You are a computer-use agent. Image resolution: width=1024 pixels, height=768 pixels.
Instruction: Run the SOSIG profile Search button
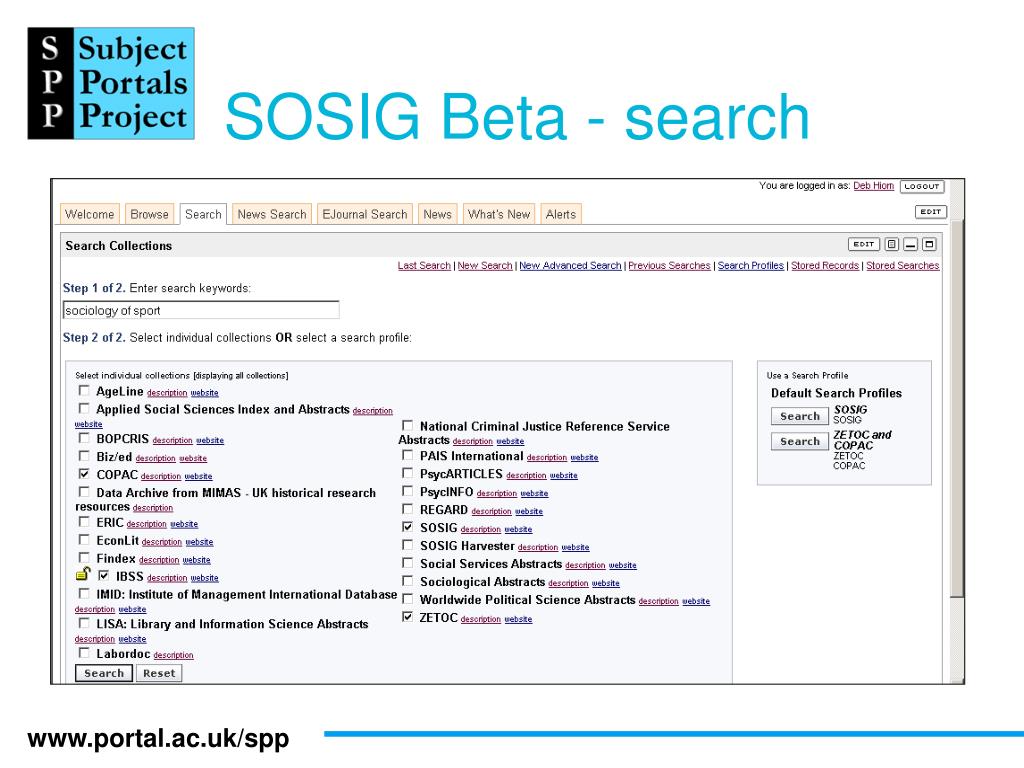click(799, 416)
